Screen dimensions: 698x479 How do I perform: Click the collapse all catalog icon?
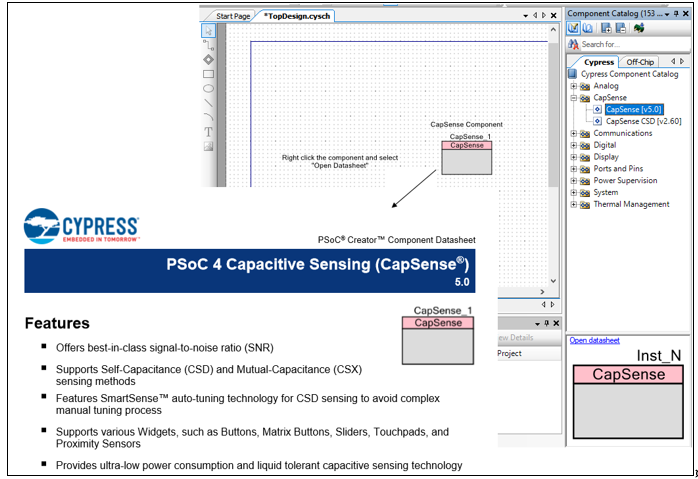click(x=621, y=28)
